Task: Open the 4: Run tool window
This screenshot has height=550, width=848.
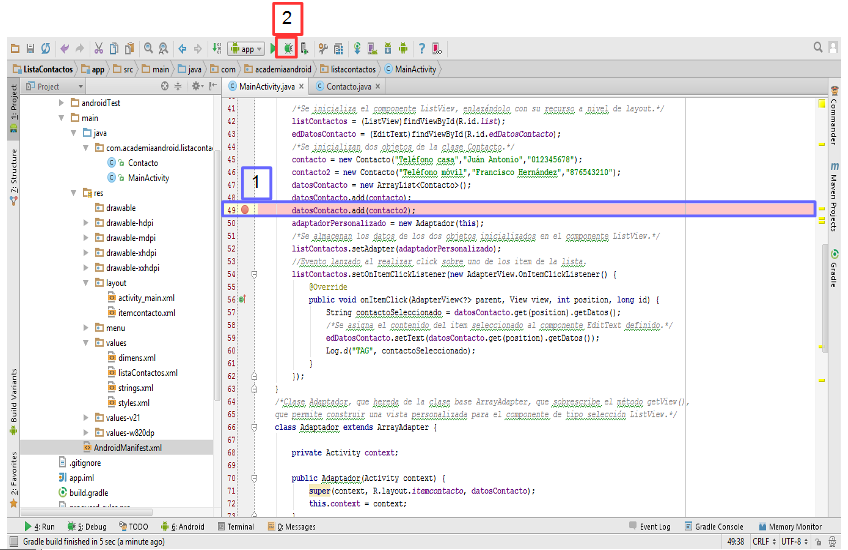Action: [39, 527]
